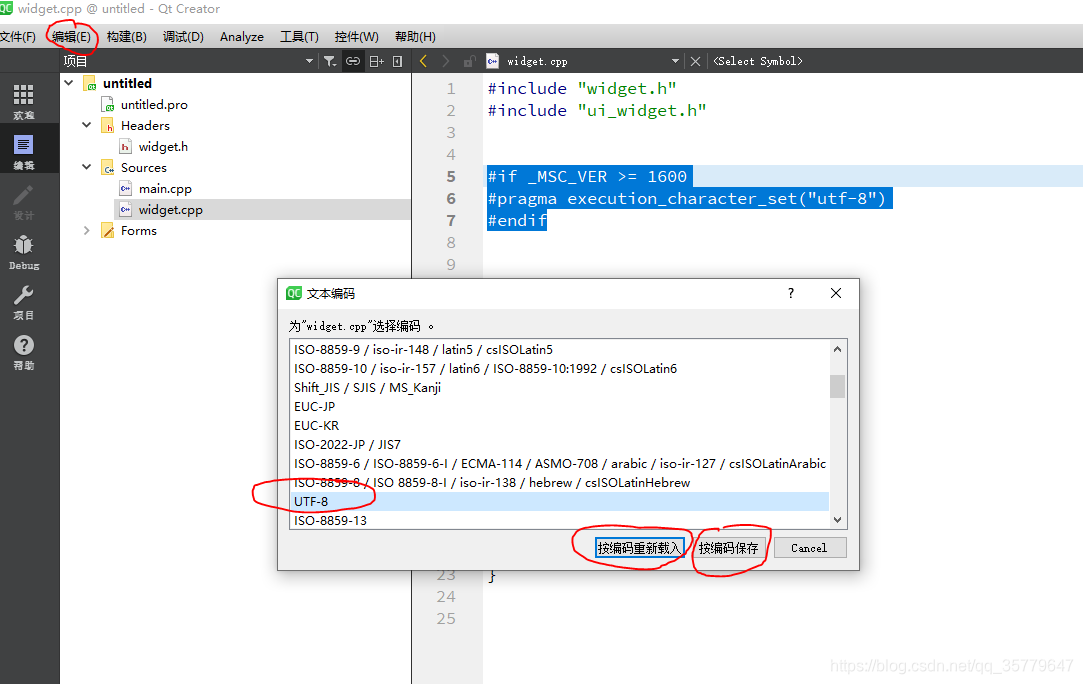The height and width of the screenshot is (684, 1083).
Task: Close the widget.cpp document with X
Action: [696, 61]
